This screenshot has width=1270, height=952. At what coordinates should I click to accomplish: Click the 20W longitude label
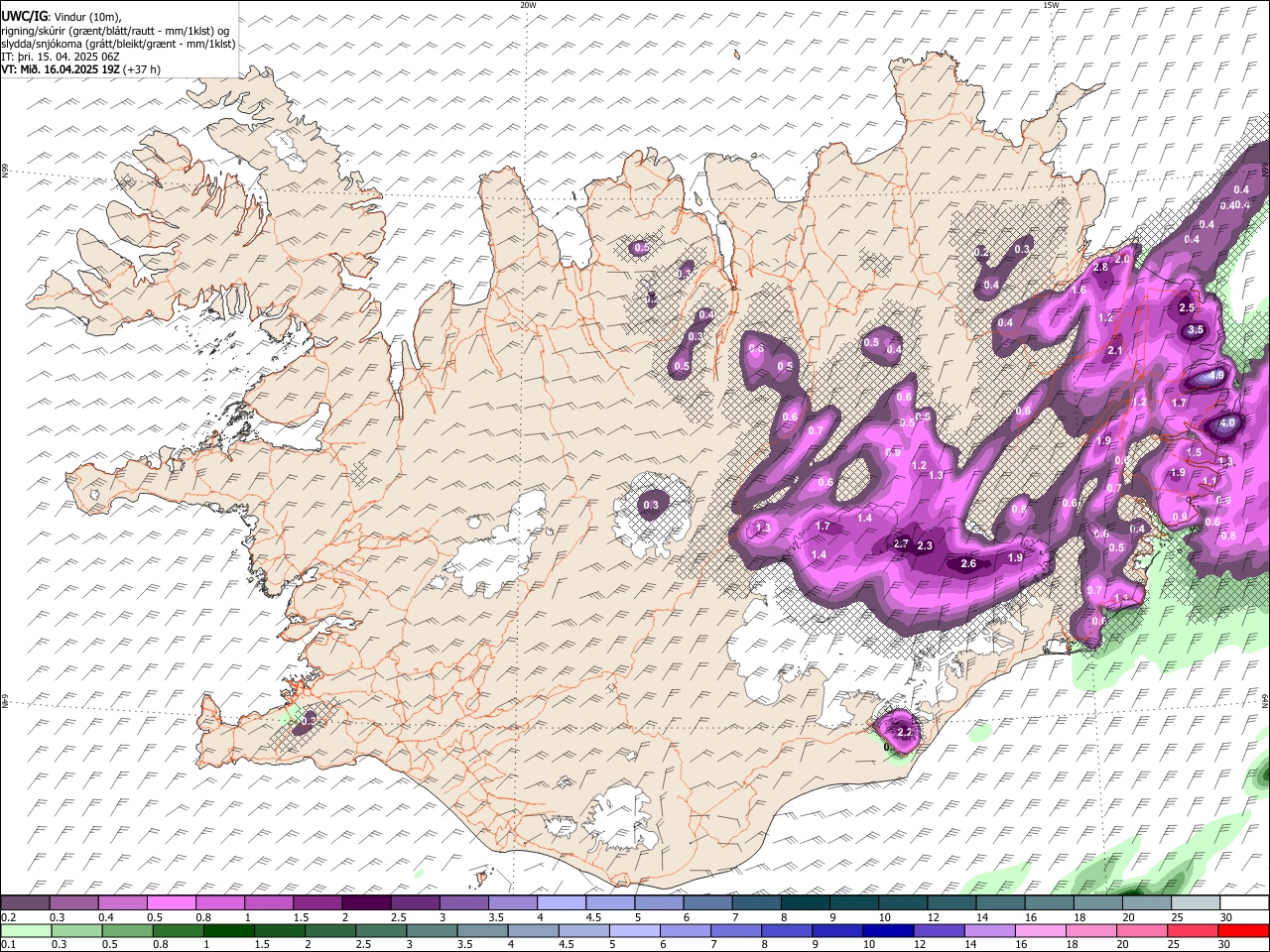click(528, 5)
